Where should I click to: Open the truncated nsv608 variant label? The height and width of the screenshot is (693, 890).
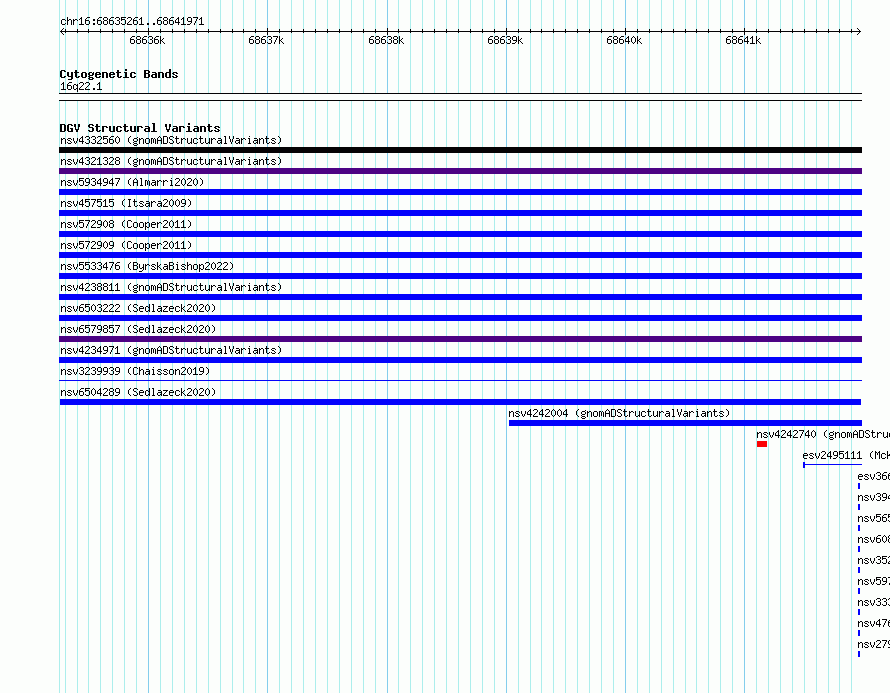tap(874, 539)
